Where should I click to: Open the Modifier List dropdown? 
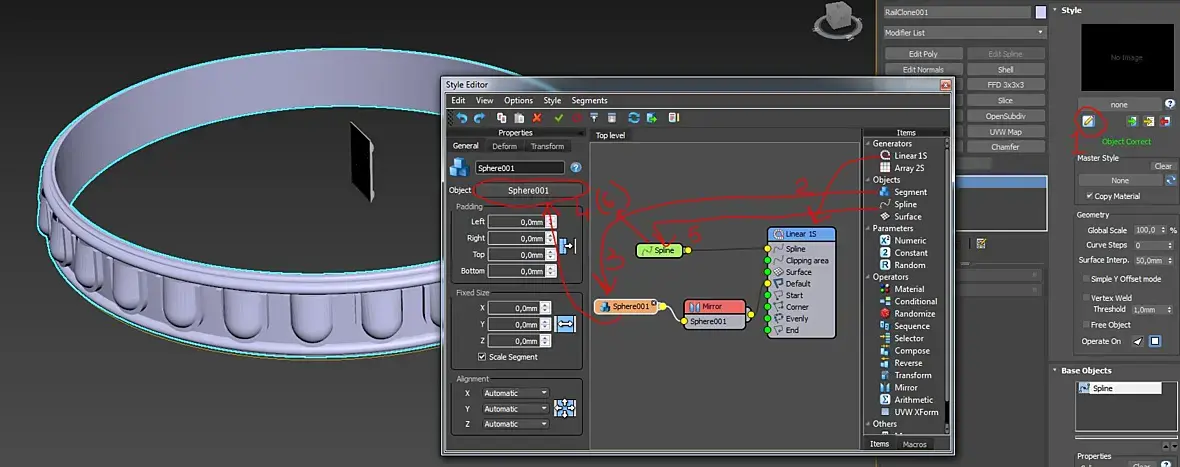click(x=966, y=32)
